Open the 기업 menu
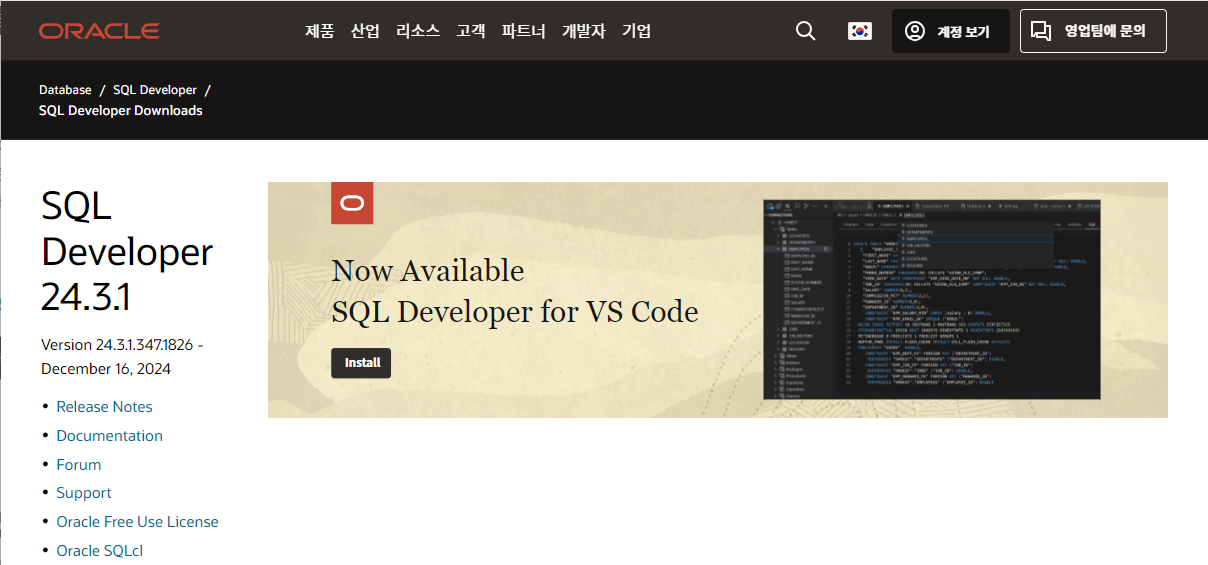The width and height of the screenshot is (1208, 565). (x=636, y=31)
